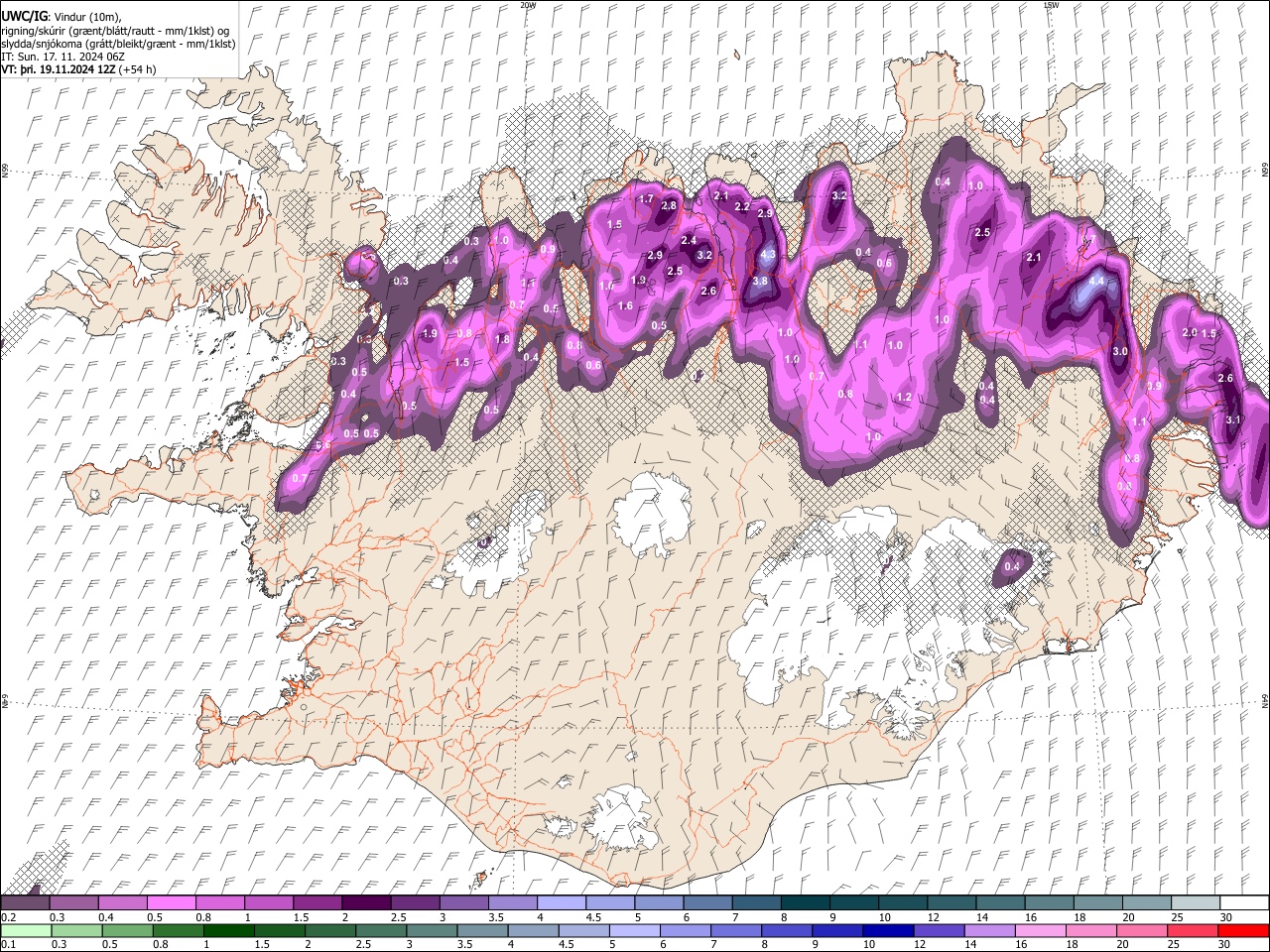Click the 'rigning/skúrir' legend description line
Viewport: 1270px width, 952px height.
click(115, 31)
